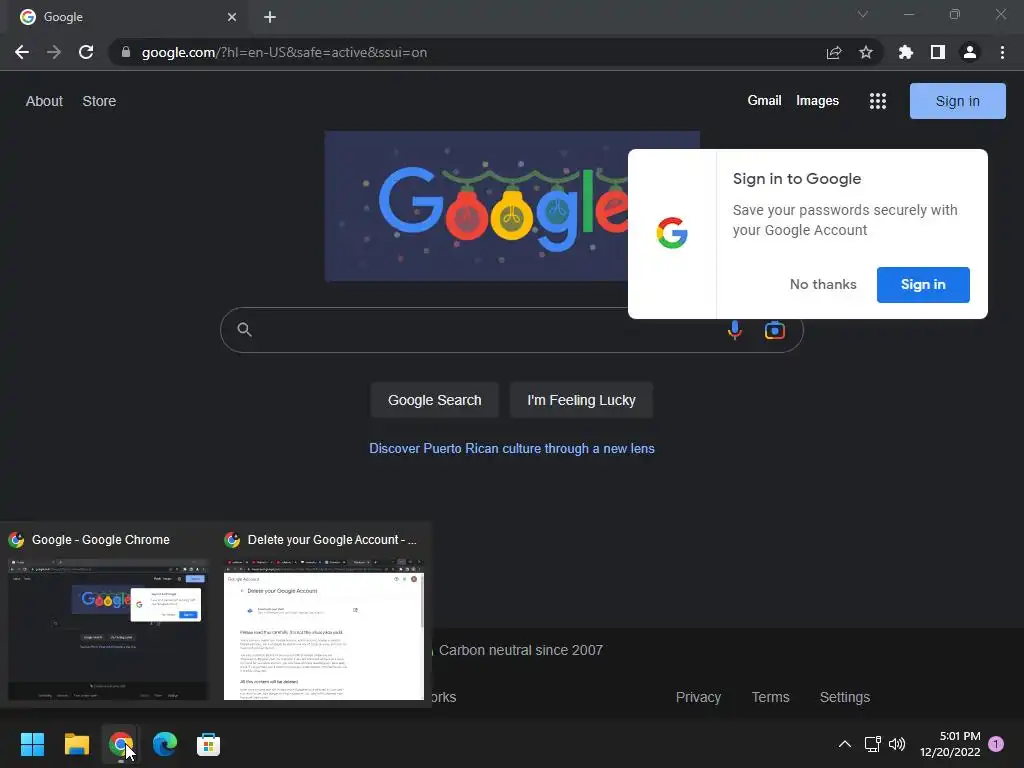Click Sign in on popup
1024x768 pixels.
pos(923,285)
